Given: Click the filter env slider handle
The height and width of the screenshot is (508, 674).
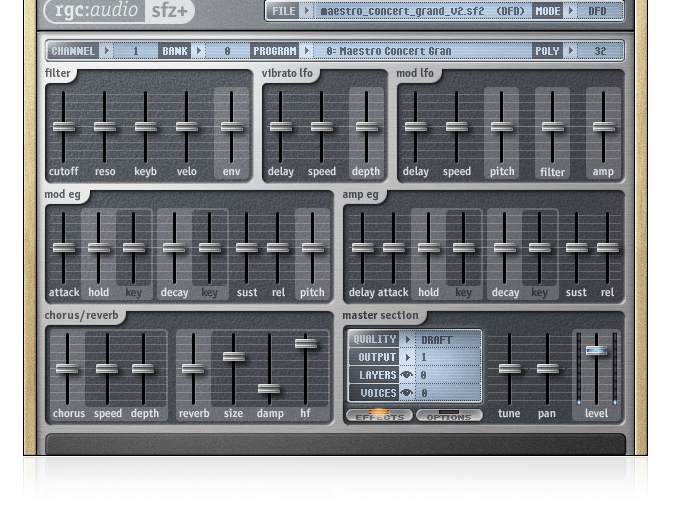Looking at the screenshot, I should pyautogui.click(x=232, y=127).
